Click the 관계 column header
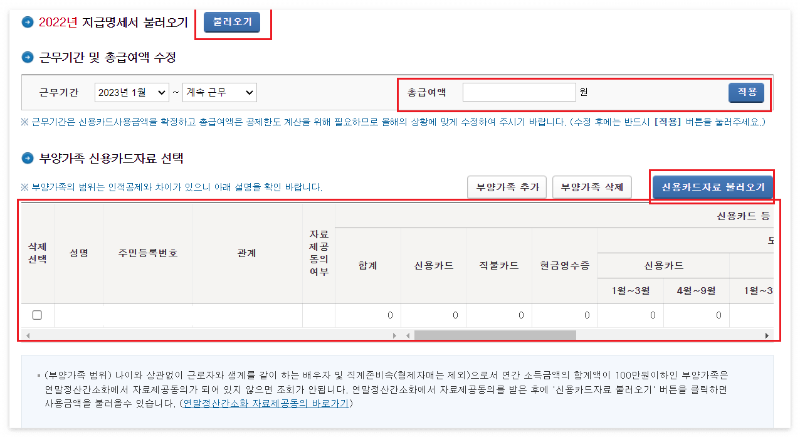The width and height of the screenshot is (800, 437). [x=247, y=253]
